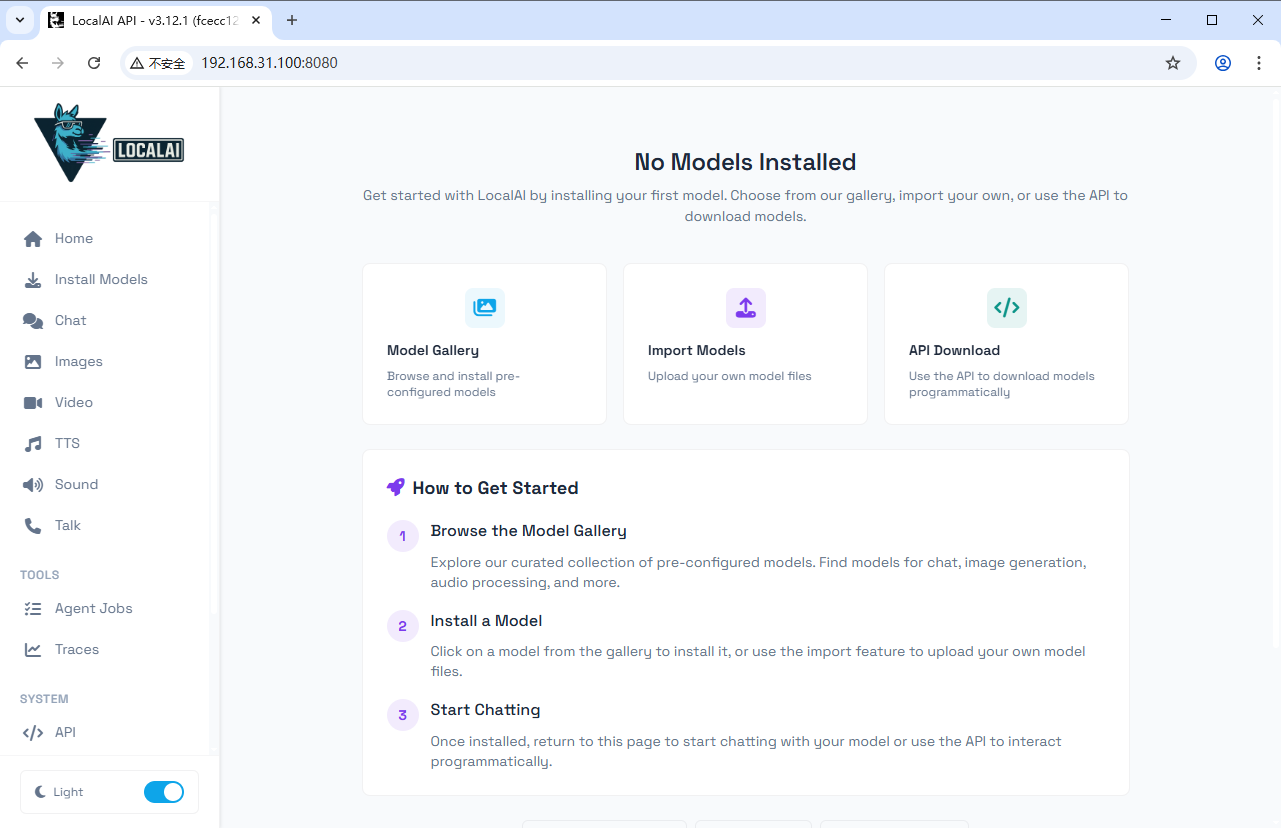Click the TOOLS section label
Image resolution: width=1281 pixels, height=828 pixels.
(40, 575)
